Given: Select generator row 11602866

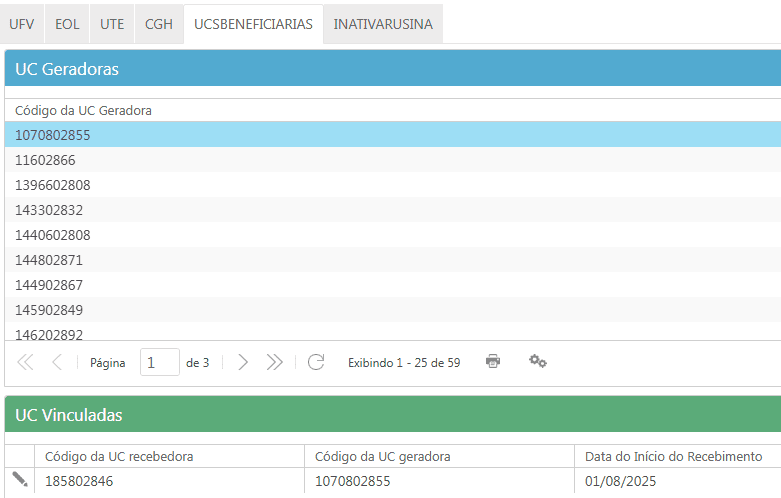Looking at the screenshot, I should point(45,160).
